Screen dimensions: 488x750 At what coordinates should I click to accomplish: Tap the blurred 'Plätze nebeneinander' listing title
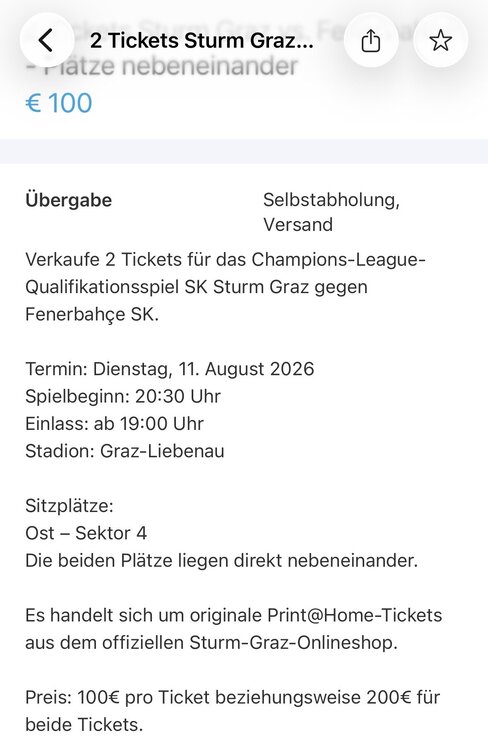tap(162, 66)
